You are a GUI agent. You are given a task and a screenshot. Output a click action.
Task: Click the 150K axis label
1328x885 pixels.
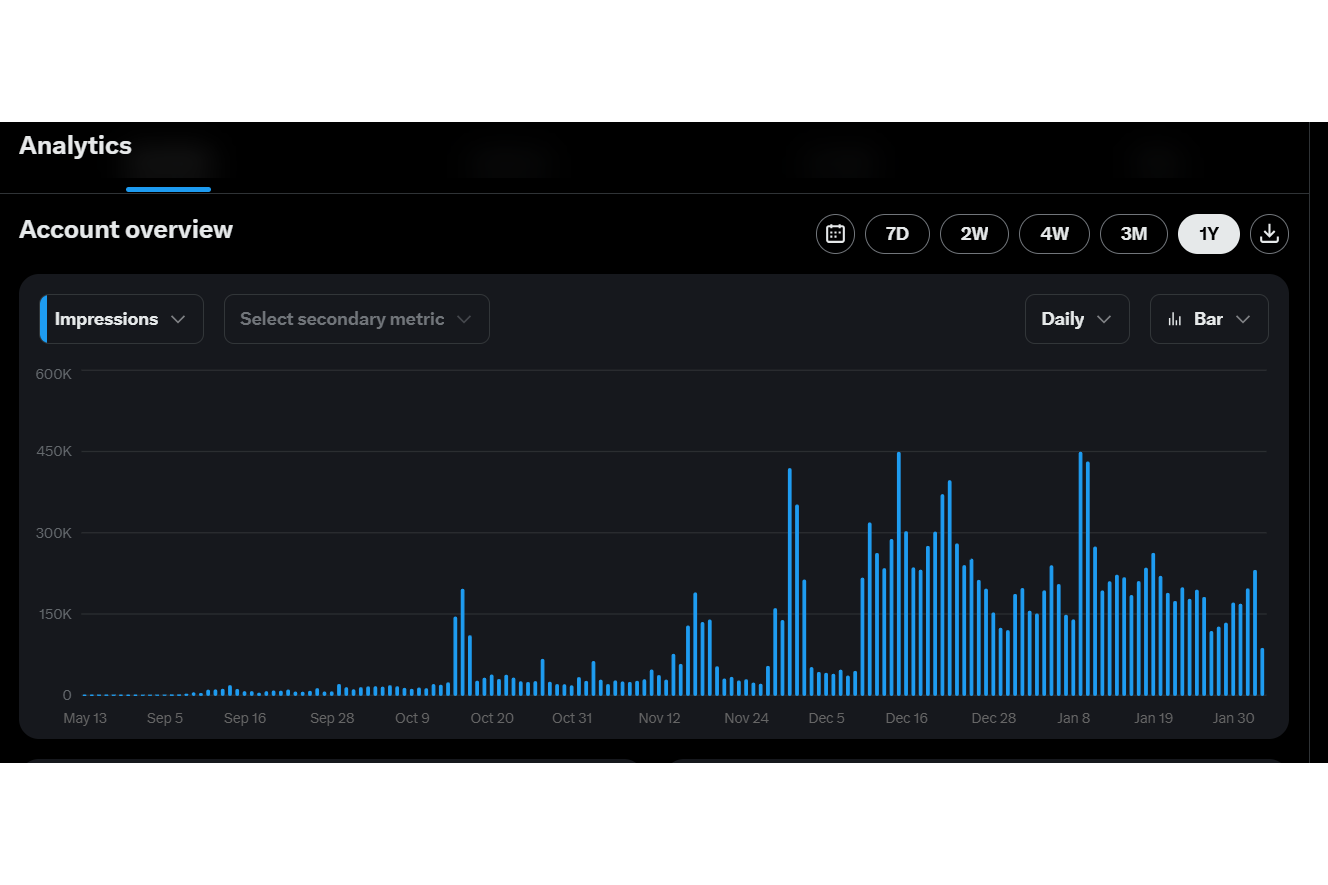(53, 614)
